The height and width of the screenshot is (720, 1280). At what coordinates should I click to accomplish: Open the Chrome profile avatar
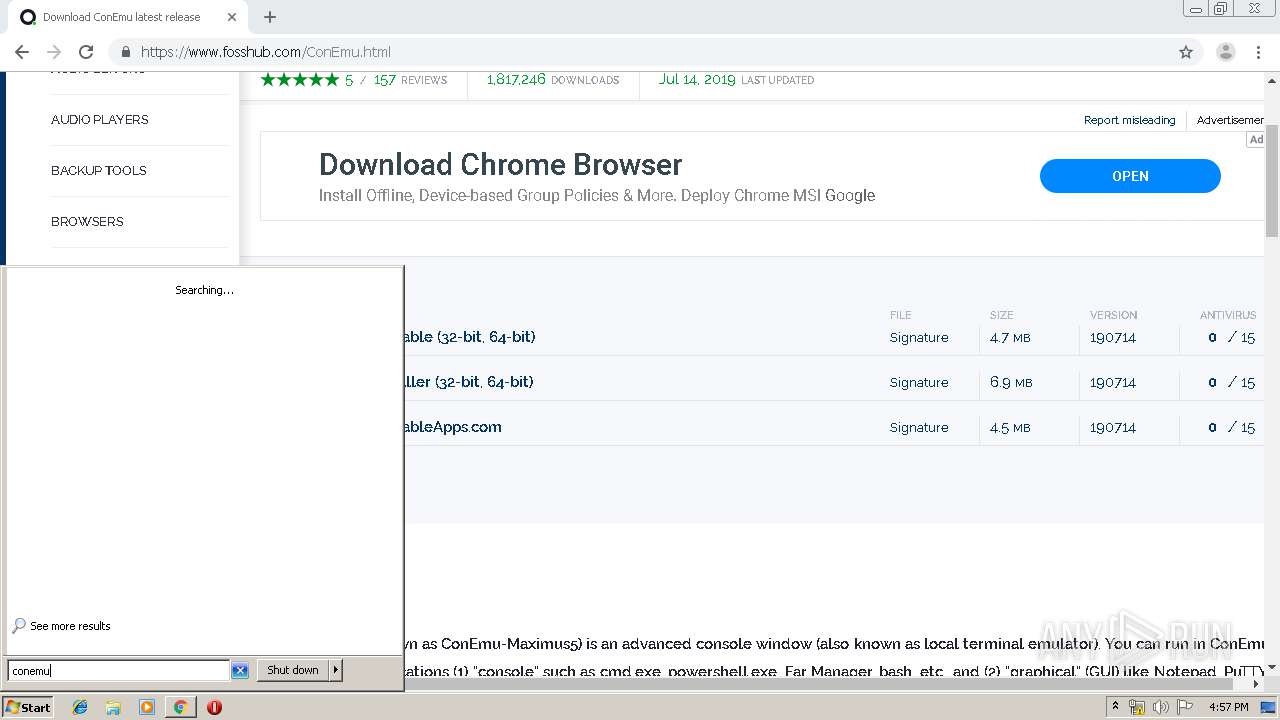point(1226,52)
